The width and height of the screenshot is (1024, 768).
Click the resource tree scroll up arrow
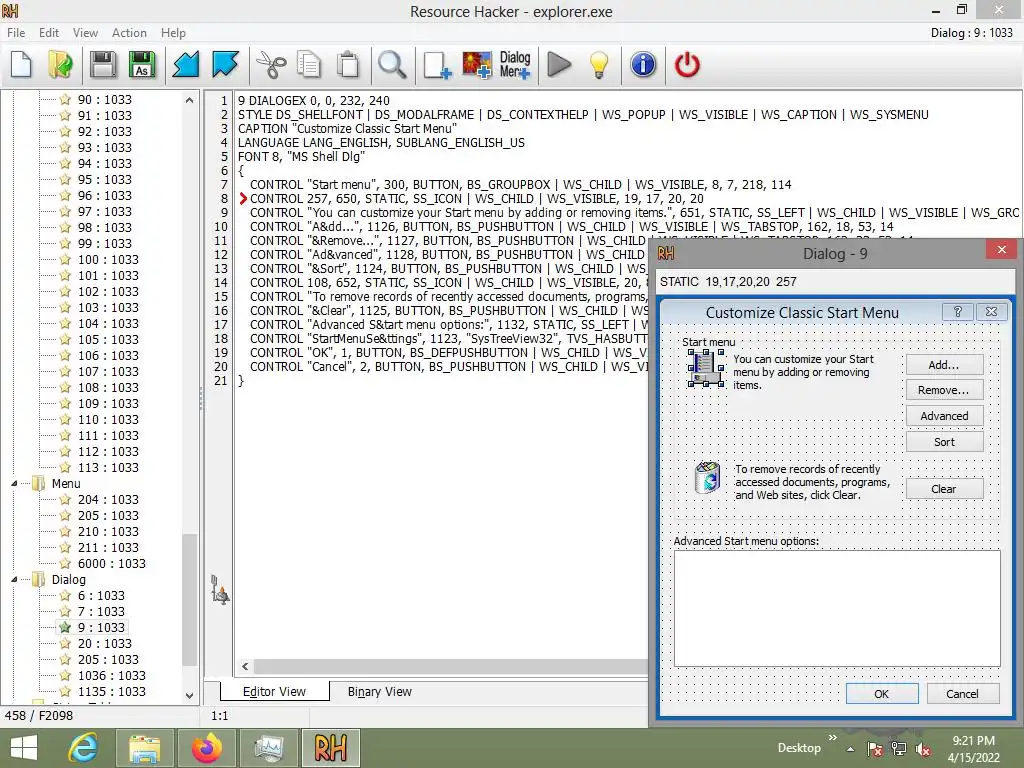pyautogui.click(x=189, y=100)
